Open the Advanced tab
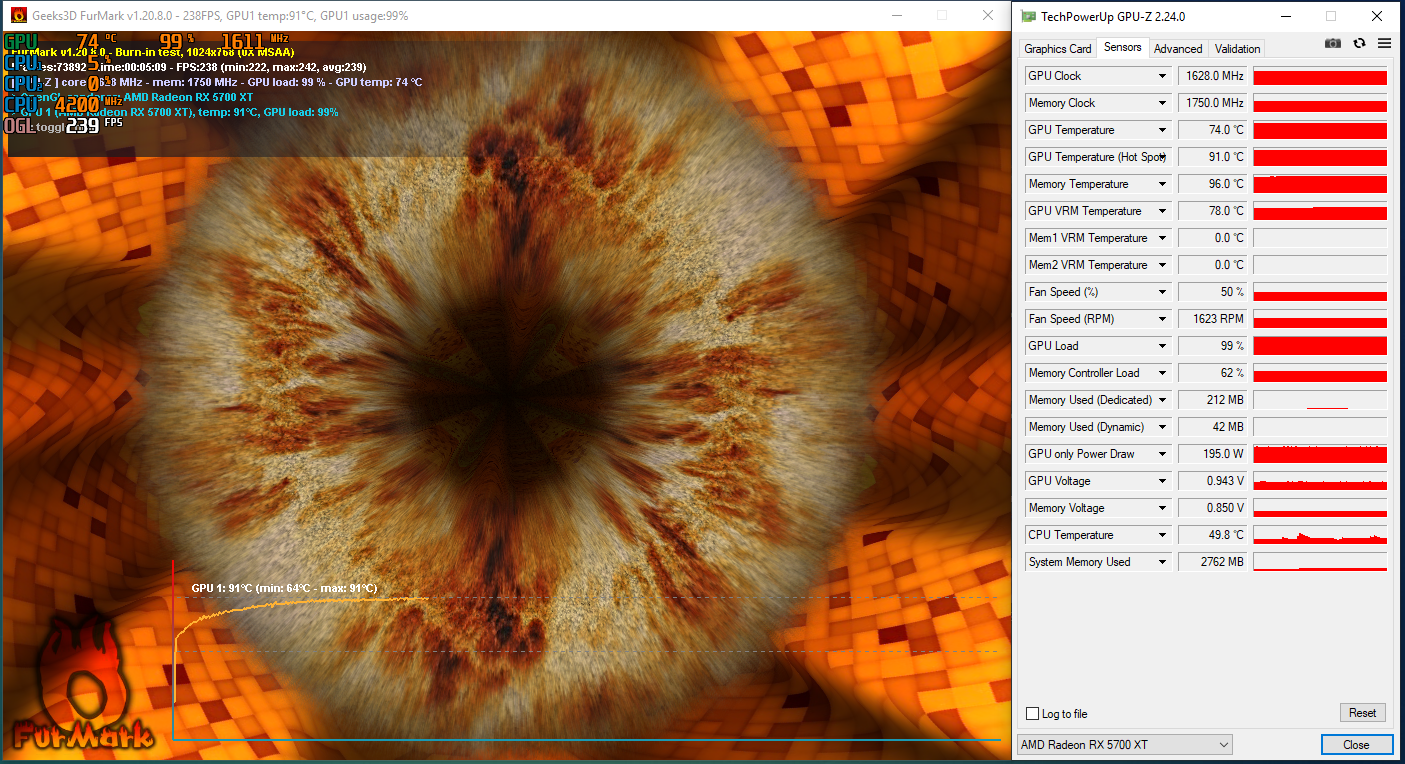This screenshot has width=1405, height=764. pyautogui.click(x=1178, y=48)
